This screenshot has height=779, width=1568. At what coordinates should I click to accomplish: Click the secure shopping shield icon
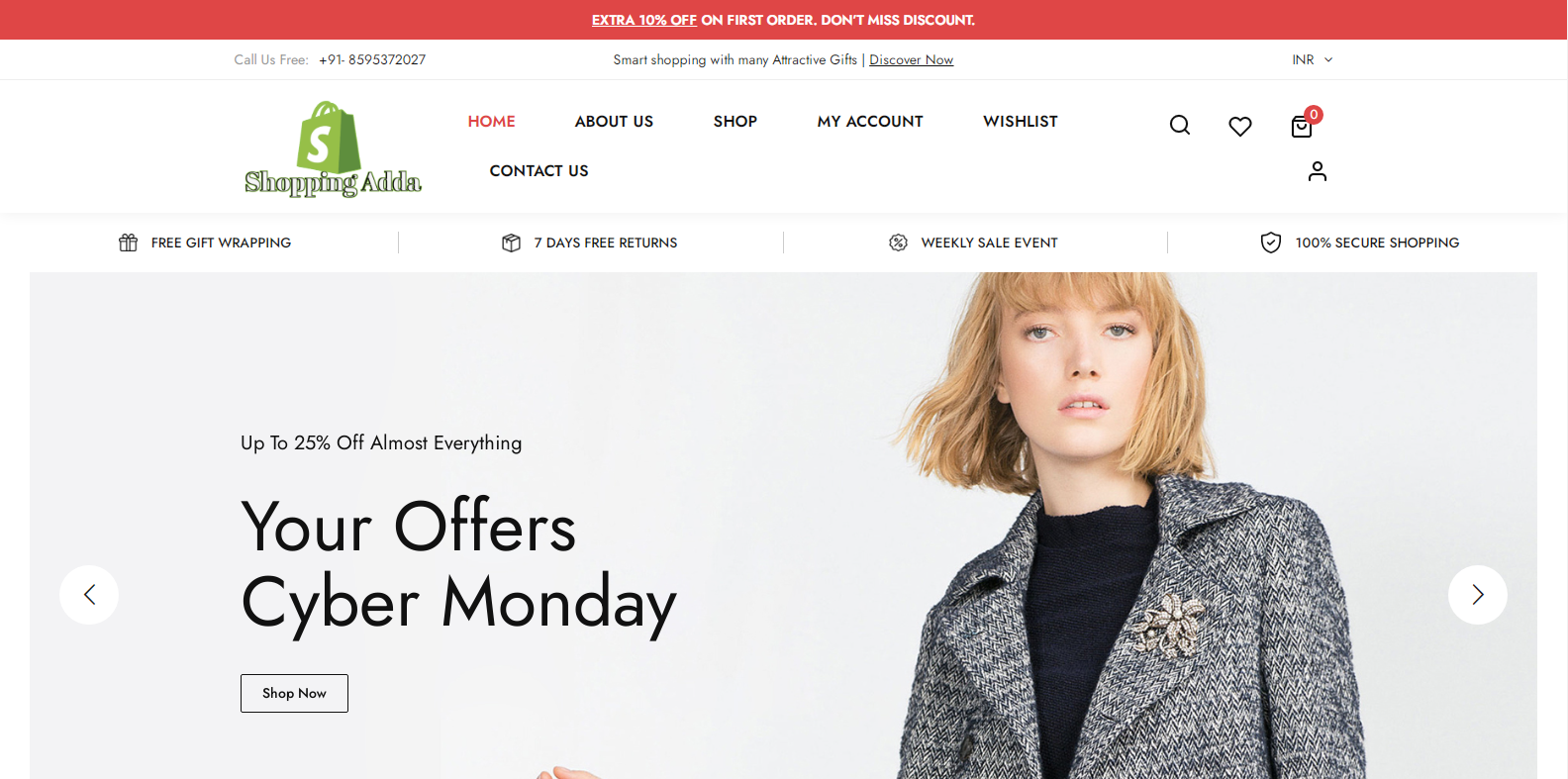(x=1271, y=243)
